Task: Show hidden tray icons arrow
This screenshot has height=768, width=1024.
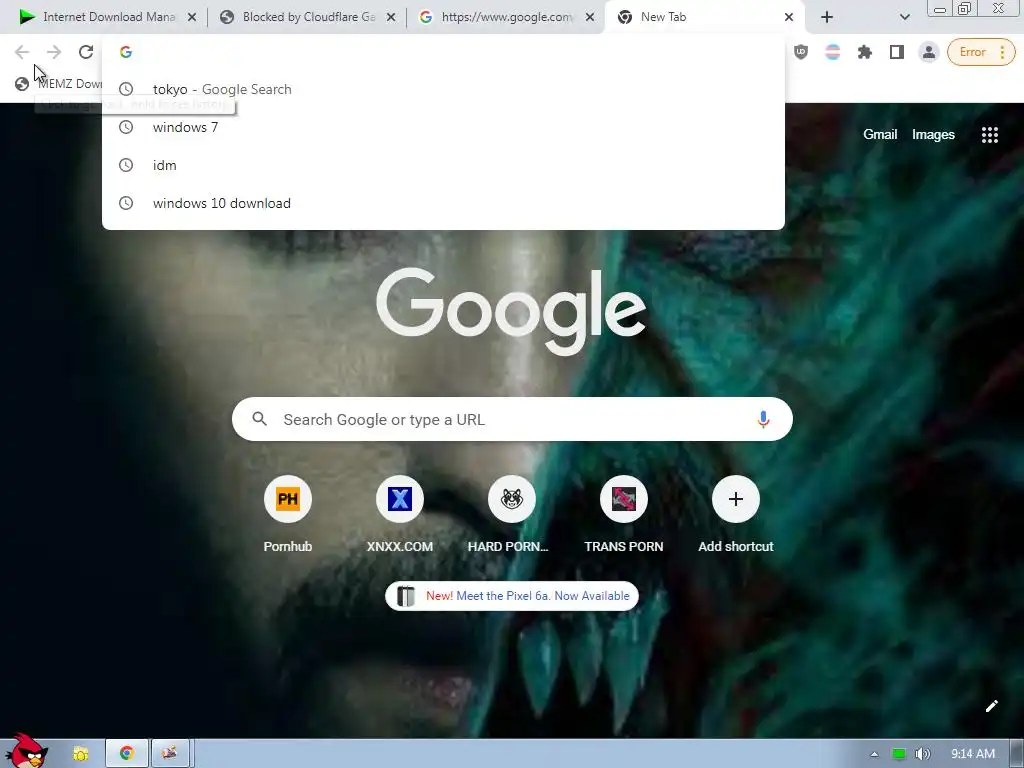Action: point(874,754)
